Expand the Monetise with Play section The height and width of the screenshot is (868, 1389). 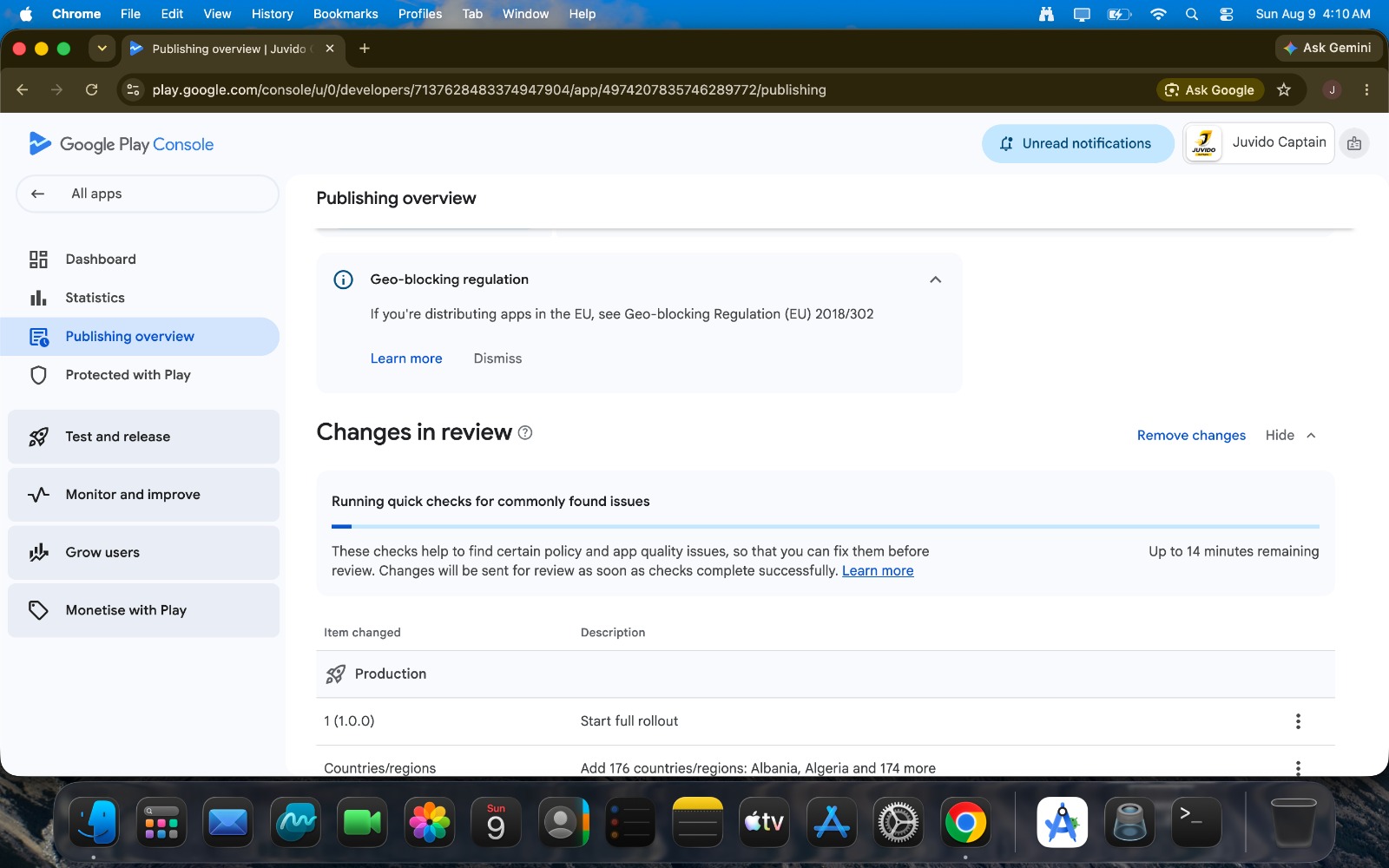(143, 610)
